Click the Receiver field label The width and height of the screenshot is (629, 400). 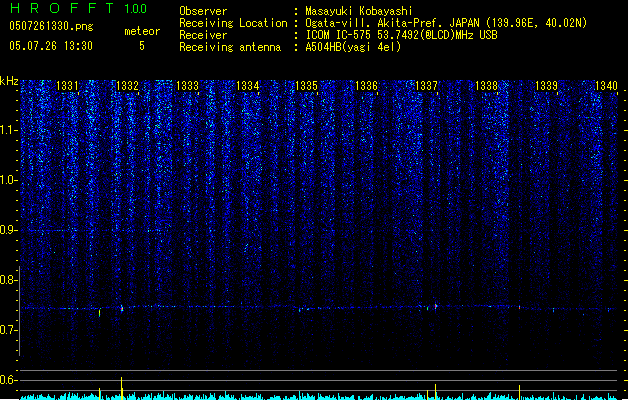point(203,35)
